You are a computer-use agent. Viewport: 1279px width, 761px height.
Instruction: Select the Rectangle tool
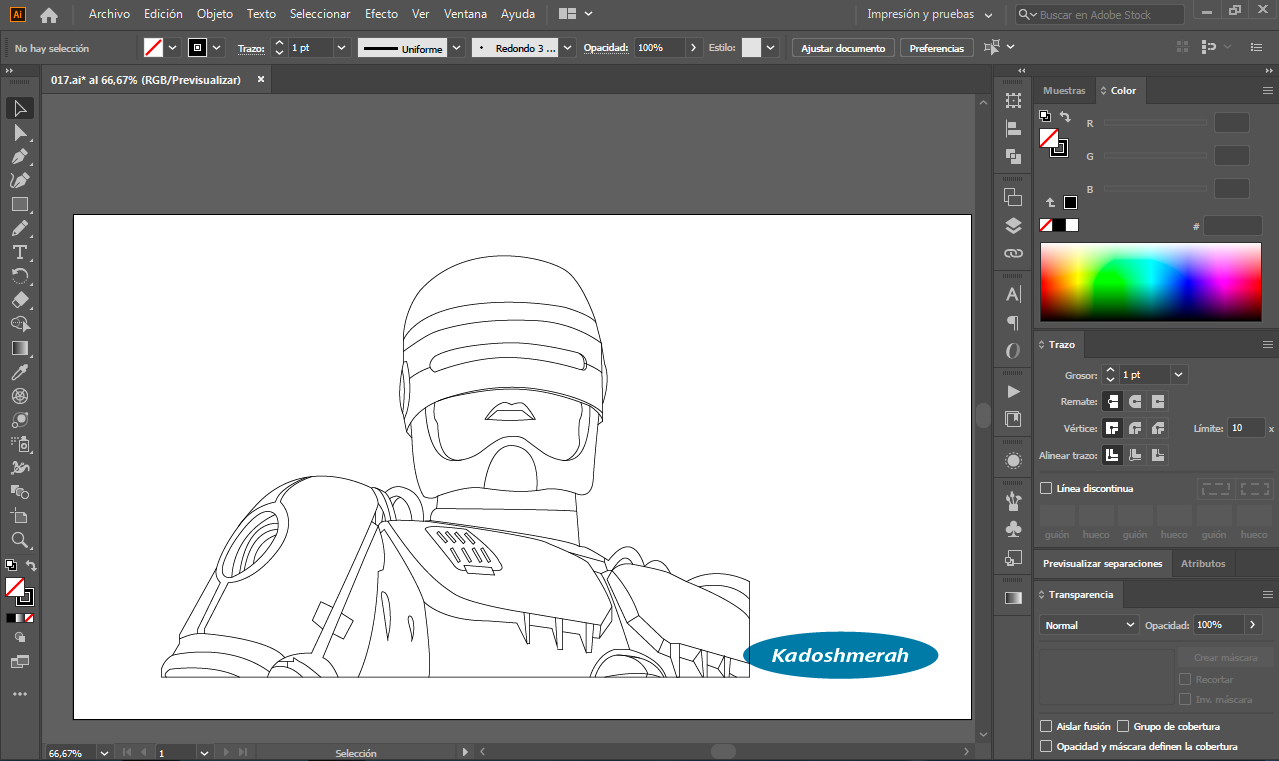click(x=20, y=204)
